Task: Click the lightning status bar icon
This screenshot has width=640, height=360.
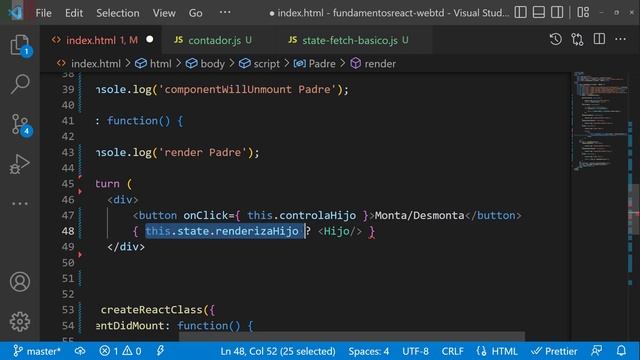Action: (160, 351)
